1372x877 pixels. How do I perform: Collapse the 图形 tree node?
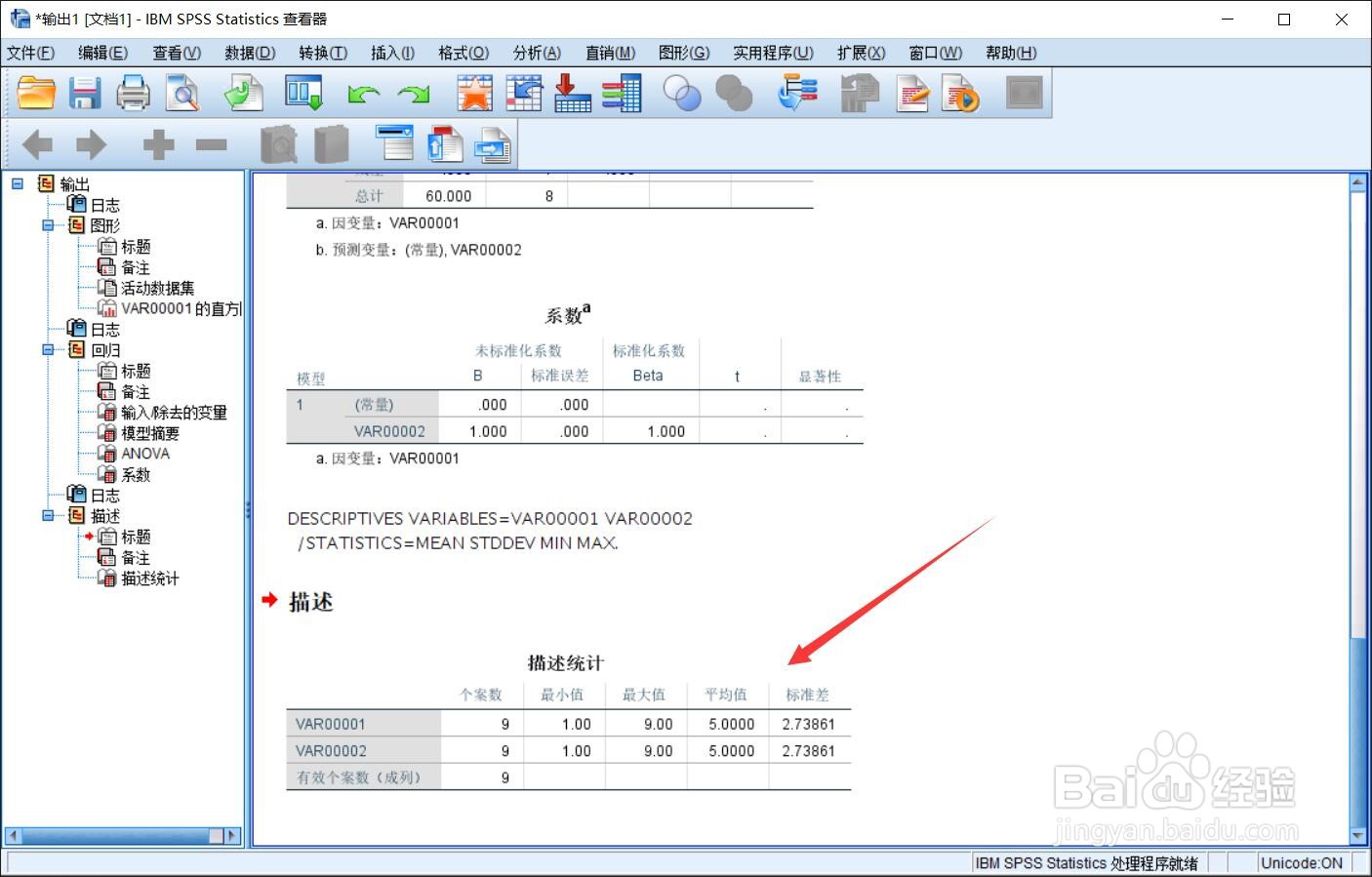48,225
